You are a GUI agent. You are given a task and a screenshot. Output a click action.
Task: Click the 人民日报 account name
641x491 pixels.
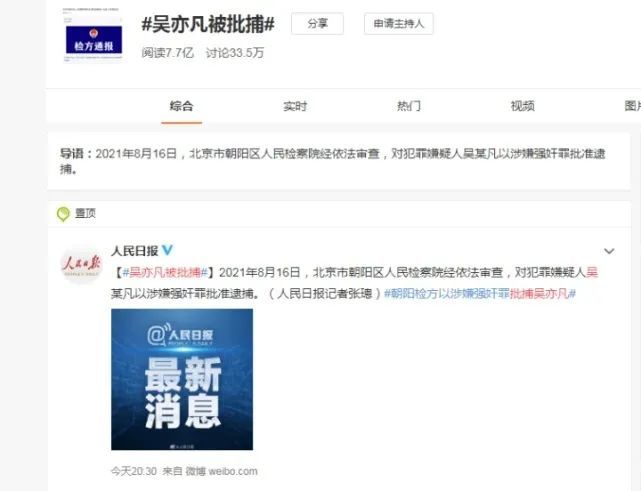pyautogui.click(x=134, y=251)
